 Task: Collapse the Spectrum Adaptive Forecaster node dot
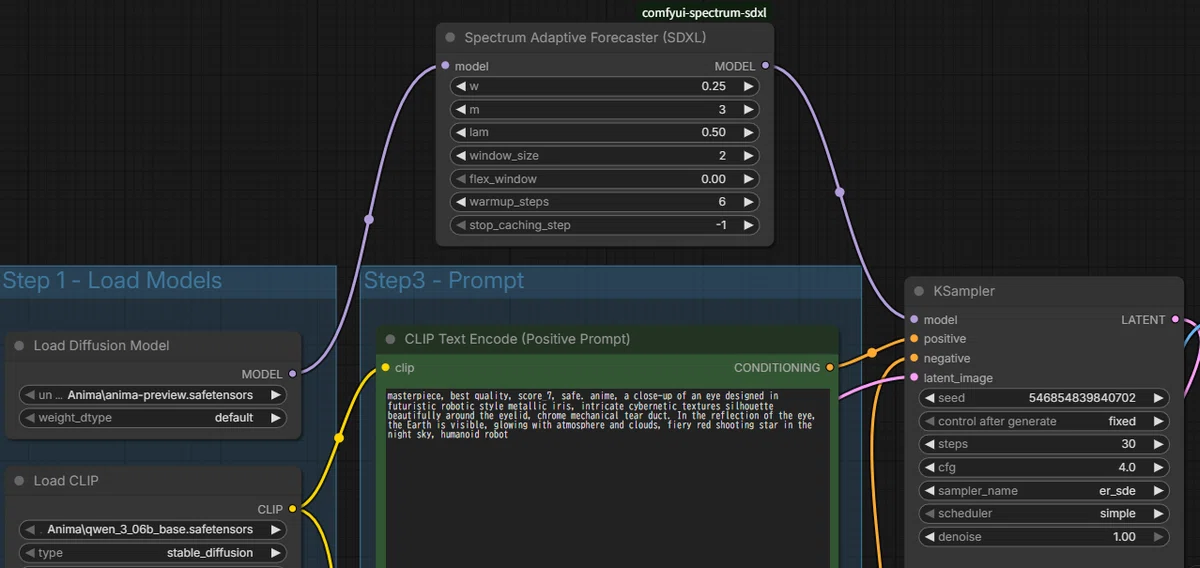(x=450, y=37)
